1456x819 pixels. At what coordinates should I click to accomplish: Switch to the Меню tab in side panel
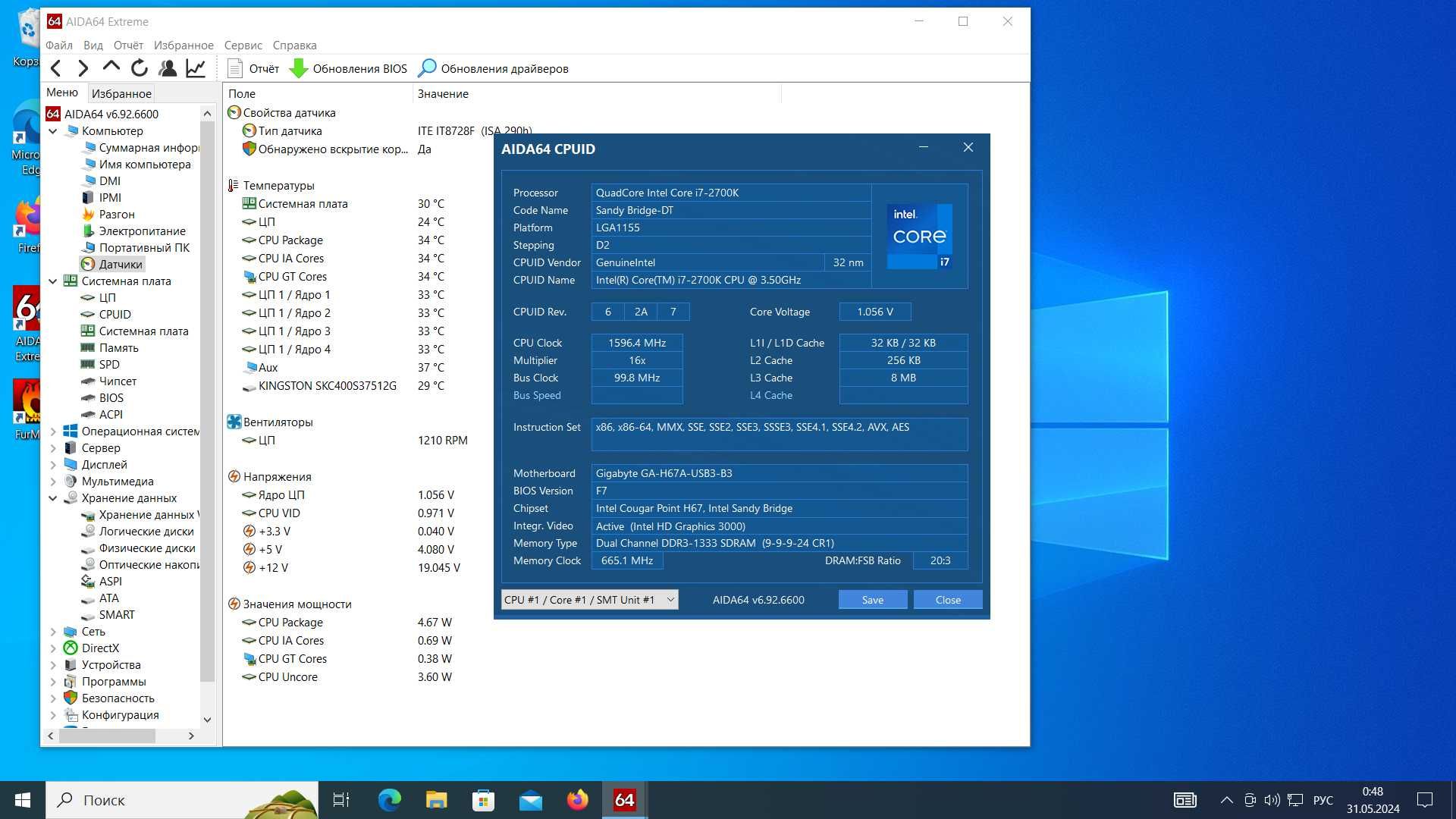pyautogui.click(x=62, y=93)
